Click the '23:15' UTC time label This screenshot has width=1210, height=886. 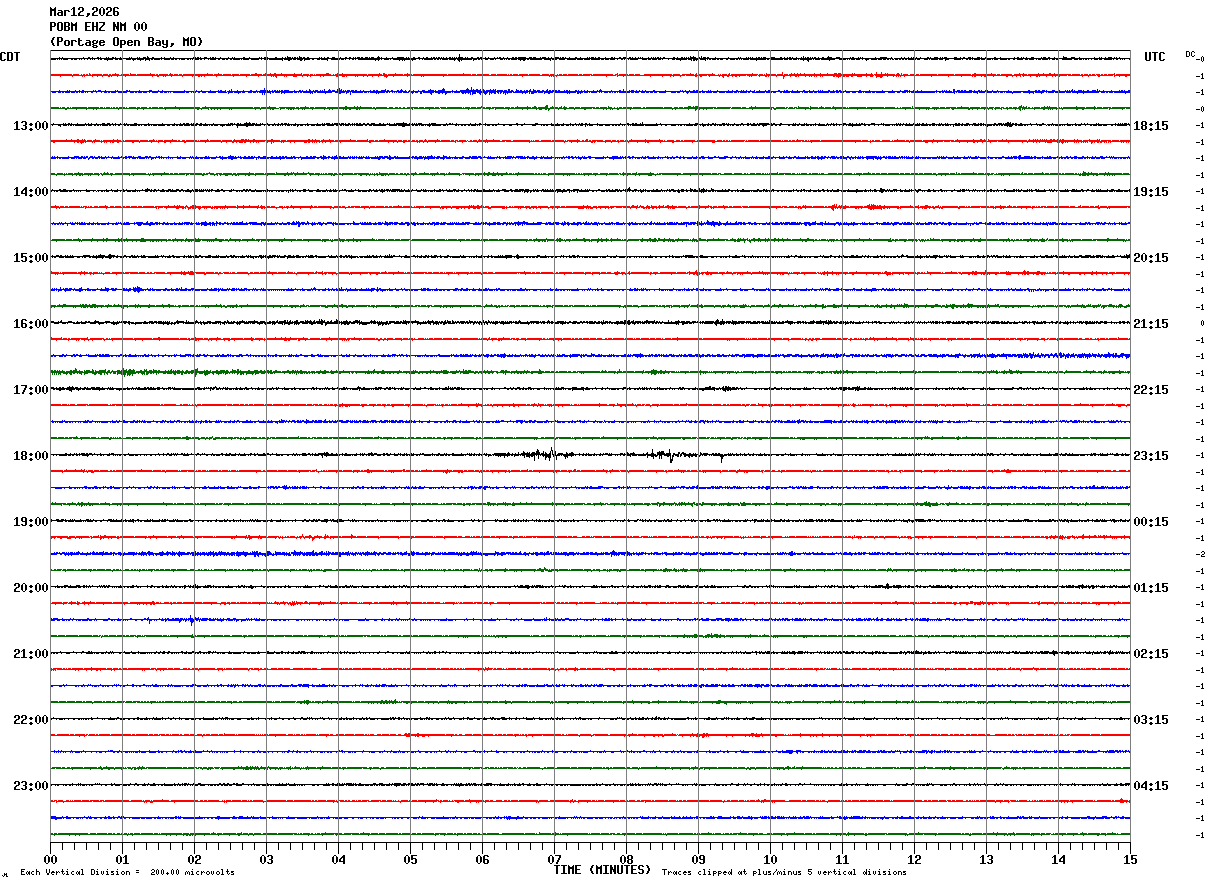click(1151, 455)
